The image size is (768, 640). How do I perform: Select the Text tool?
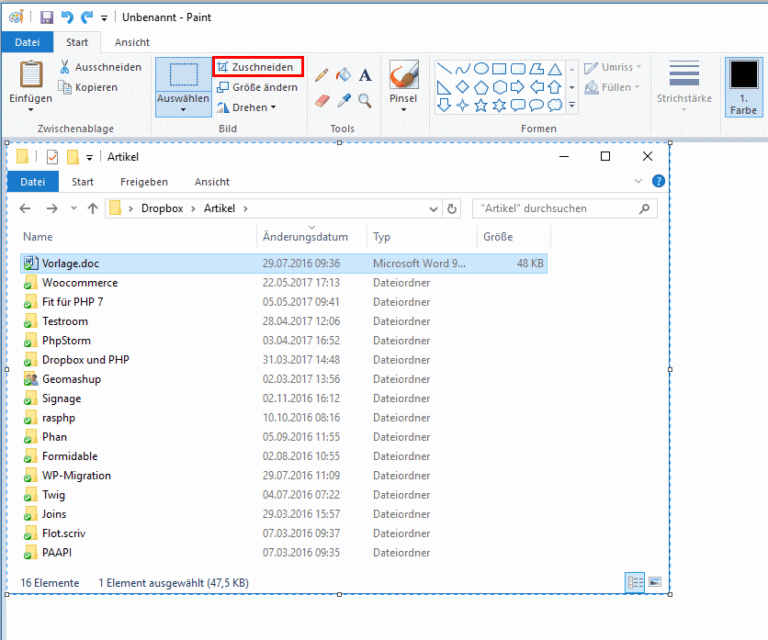[365, 75]
